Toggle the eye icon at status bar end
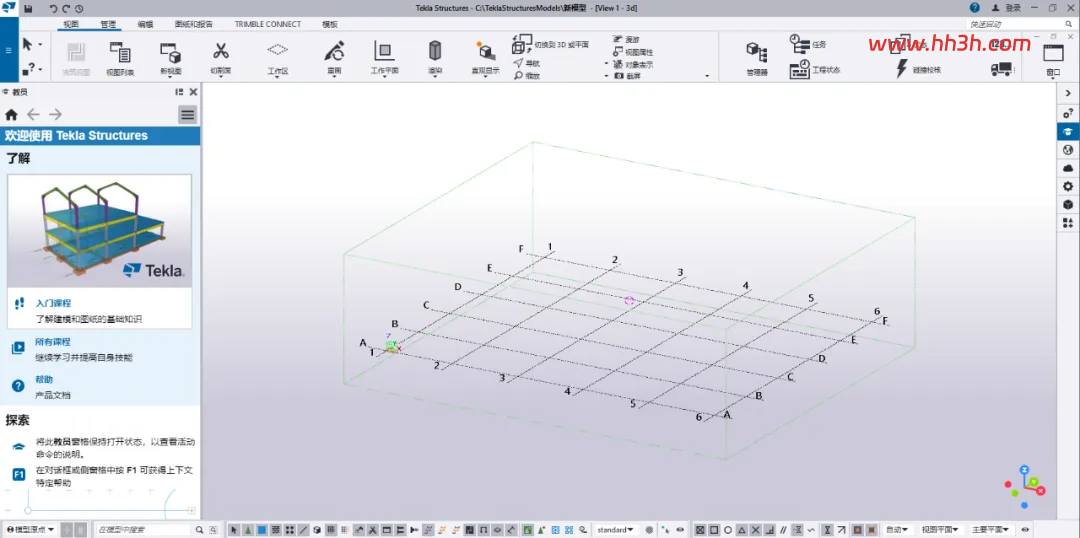Viewport: 1080px width, 538px height. (1025, 530)
